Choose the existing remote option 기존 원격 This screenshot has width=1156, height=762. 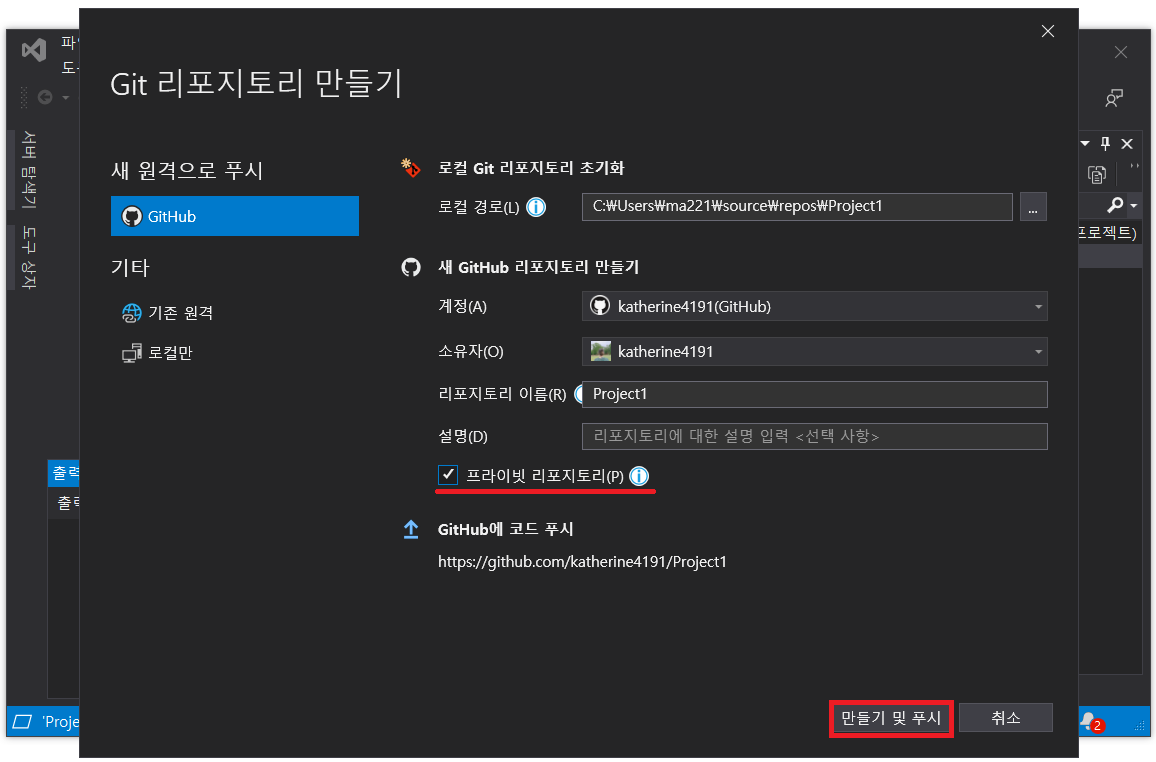180,313
